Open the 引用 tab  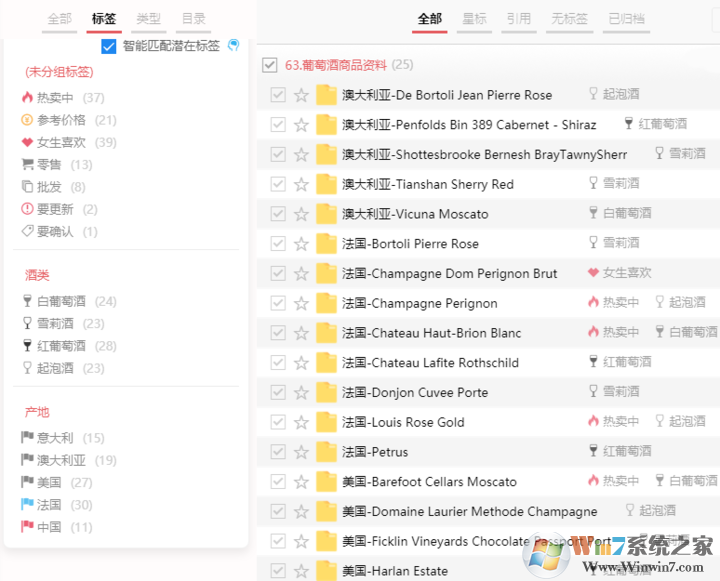519,19
